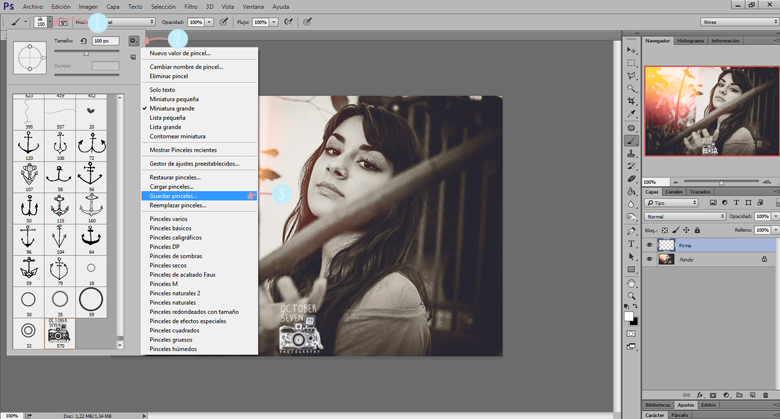Select the Blur tool
The width and height of the screenshot is (780, 419).
pyautogui.click(x=631, y=204)
